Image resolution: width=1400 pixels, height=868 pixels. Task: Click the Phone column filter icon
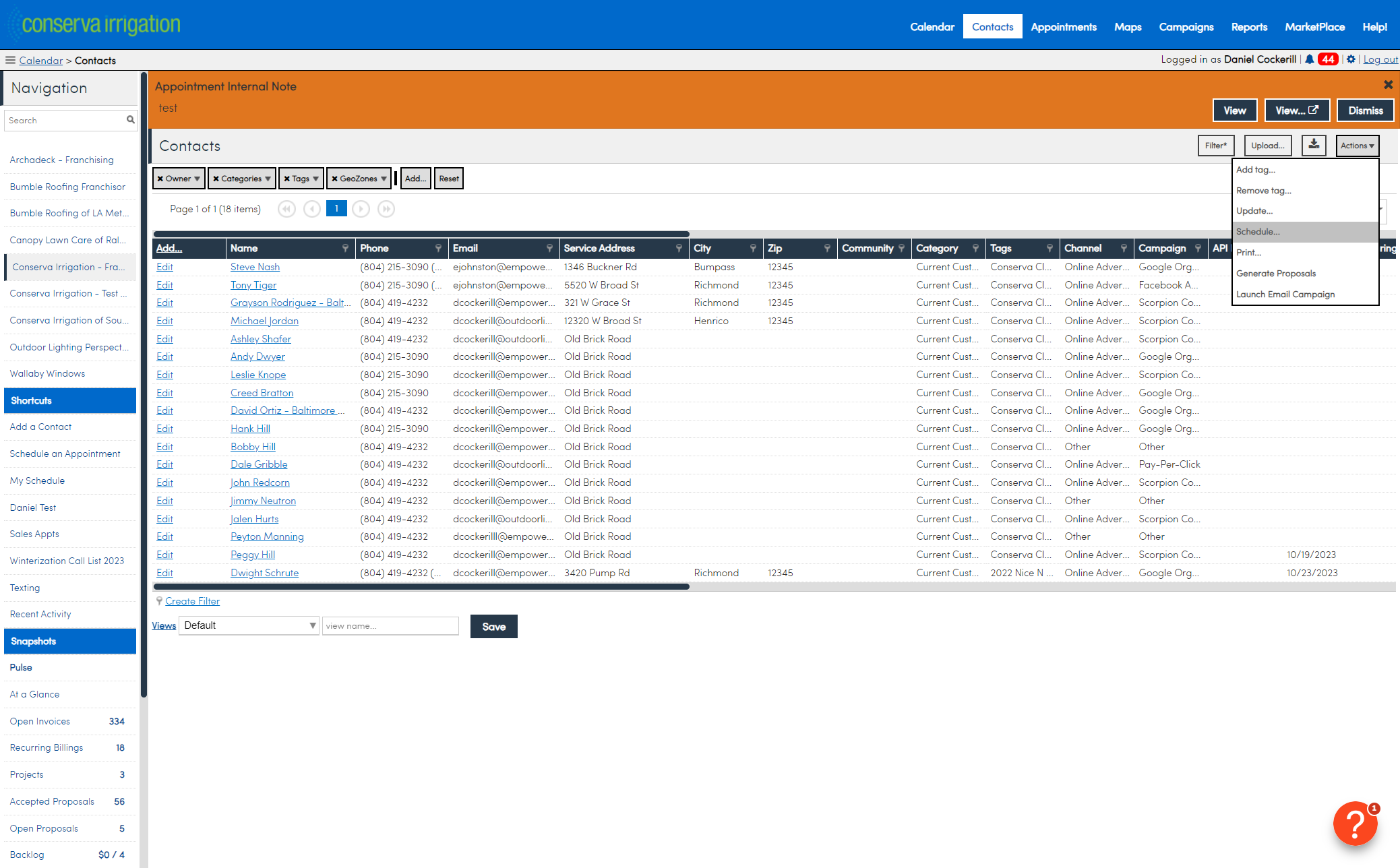coord(438,248)
